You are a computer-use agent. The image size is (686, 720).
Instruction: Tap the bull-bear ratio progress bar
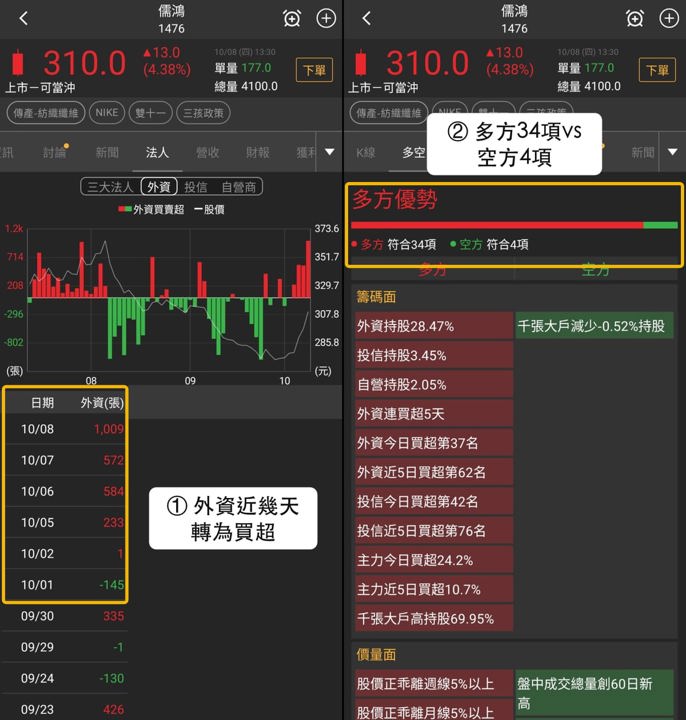coord(514,225)
